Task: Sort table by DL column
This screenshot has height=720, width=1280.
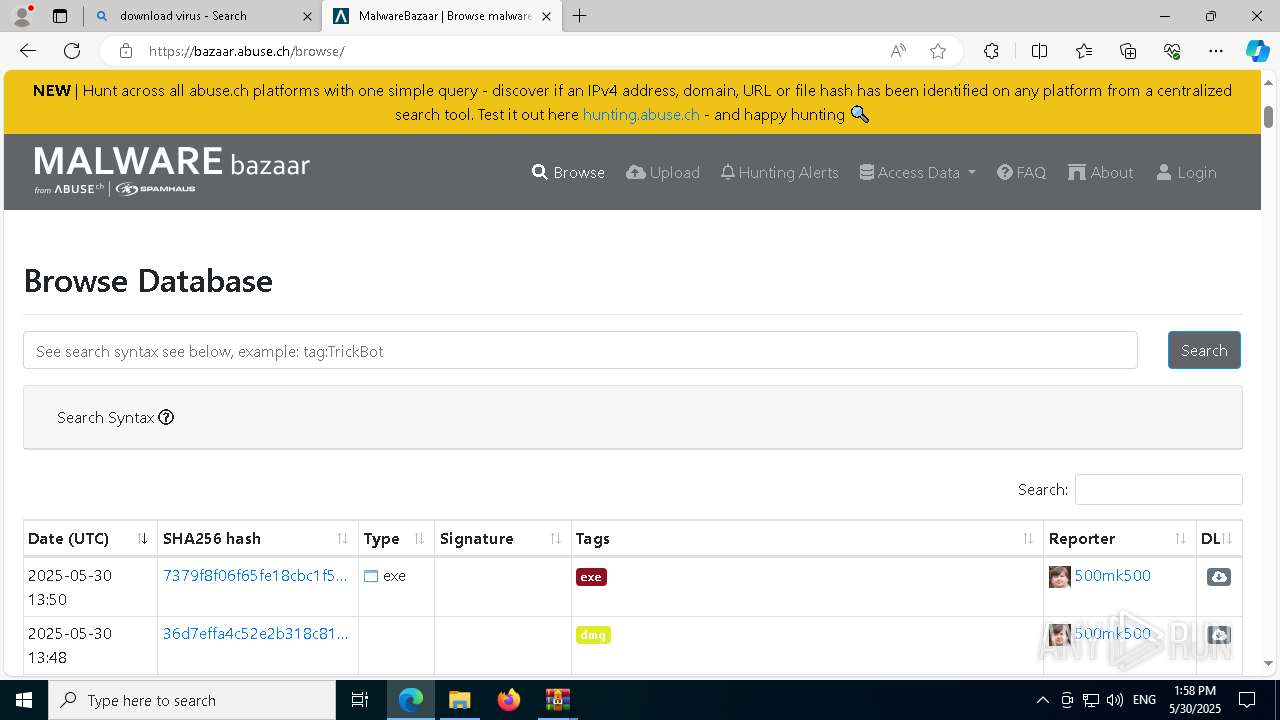Action: pyautogui.click(x=1219, y=538)
